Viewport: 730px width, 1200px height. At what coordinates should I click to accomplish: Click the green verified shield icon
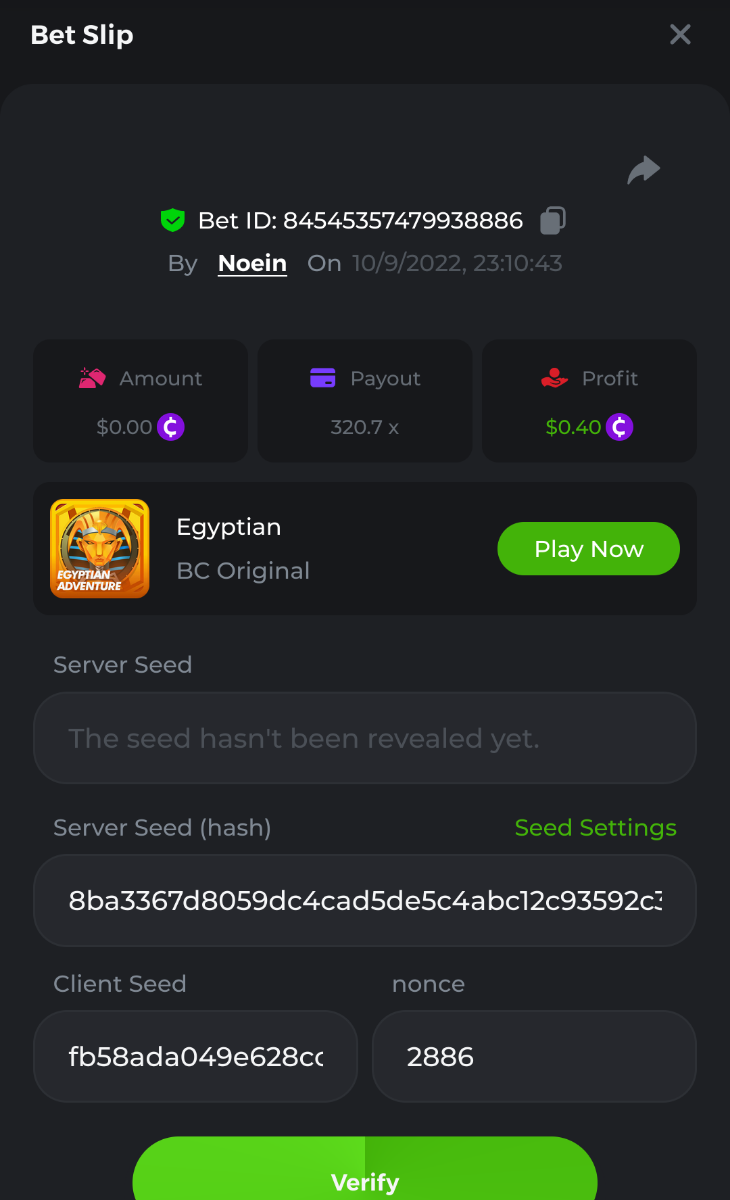point(173,220)
